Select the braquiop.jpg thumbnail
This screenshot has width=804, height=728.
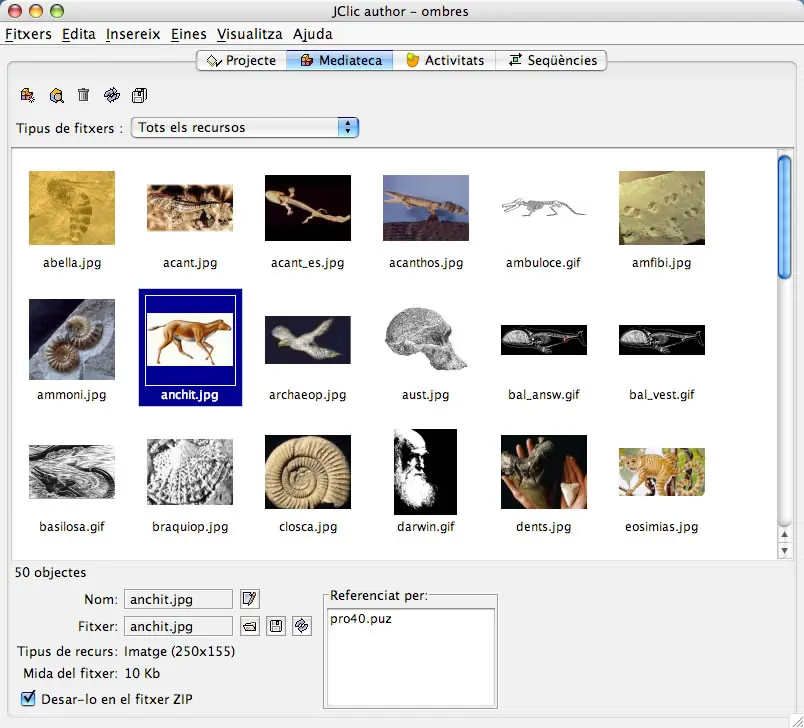pyautogui.click(x=190, y=472)
